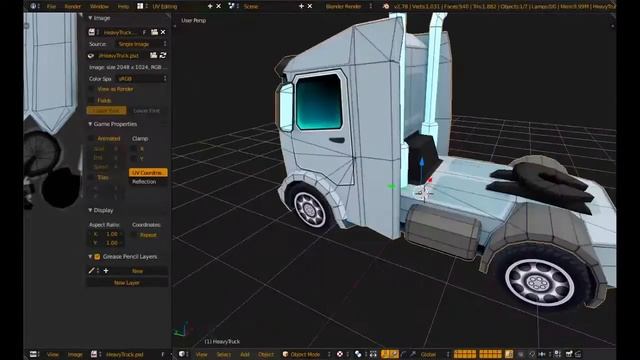This screenshot has height=360, width=640.
Task: Click the Blender logo icon in header
Action: [386, 6]
